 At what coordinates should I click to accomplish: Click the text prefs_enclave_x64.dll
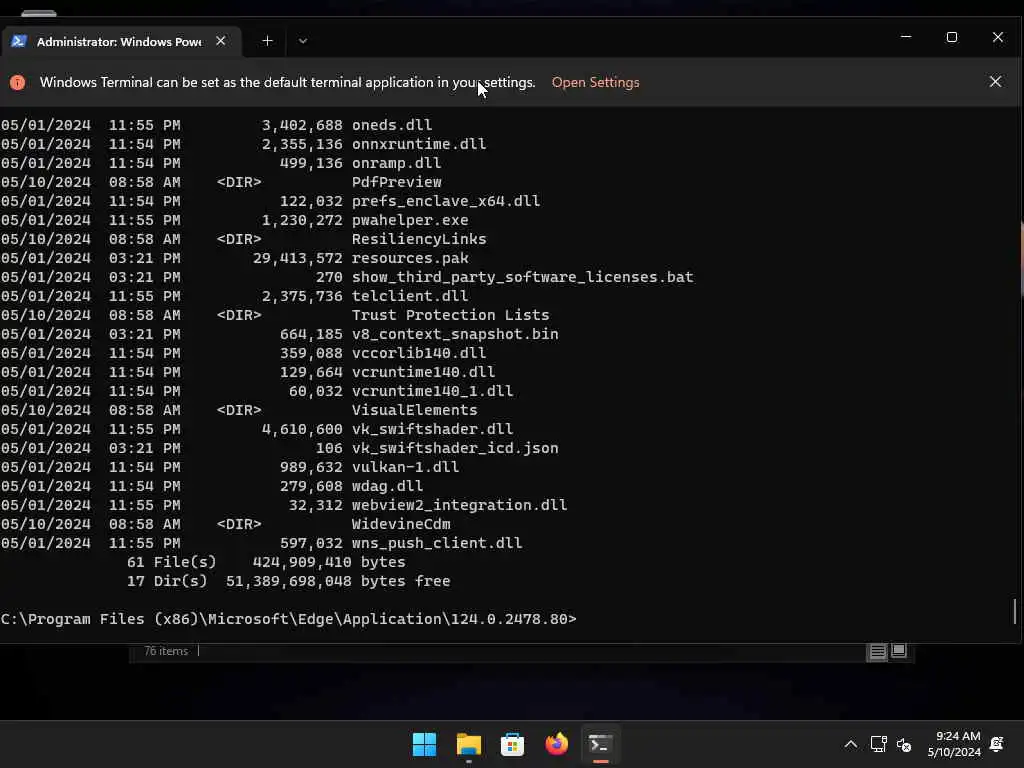pyautogui.click(x=446, y=200)
